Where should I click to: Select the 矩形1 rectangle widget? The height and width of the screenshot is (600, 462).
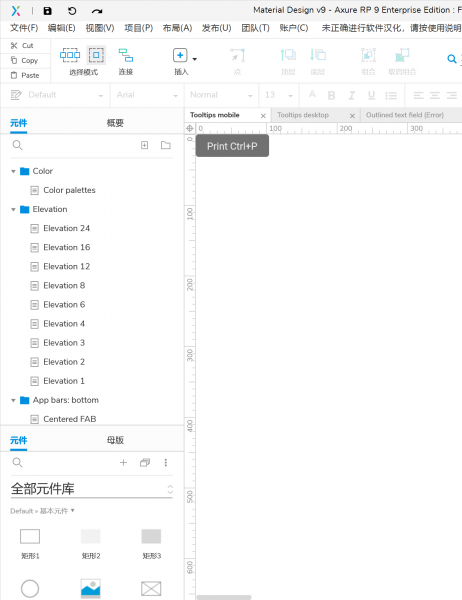30,536
